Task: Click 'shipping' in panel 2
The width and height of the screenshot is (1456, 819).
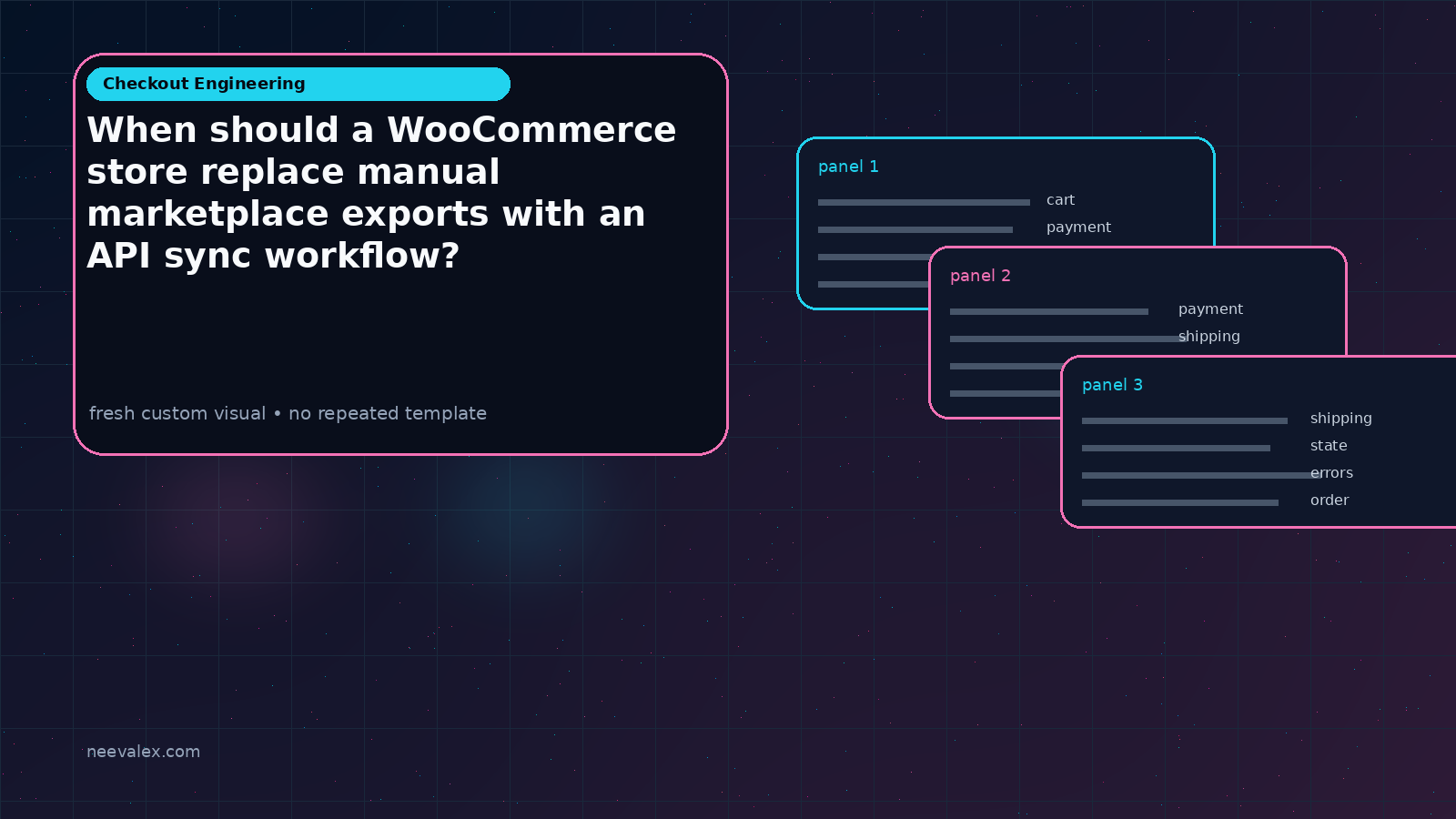Action: point(1208,337)
